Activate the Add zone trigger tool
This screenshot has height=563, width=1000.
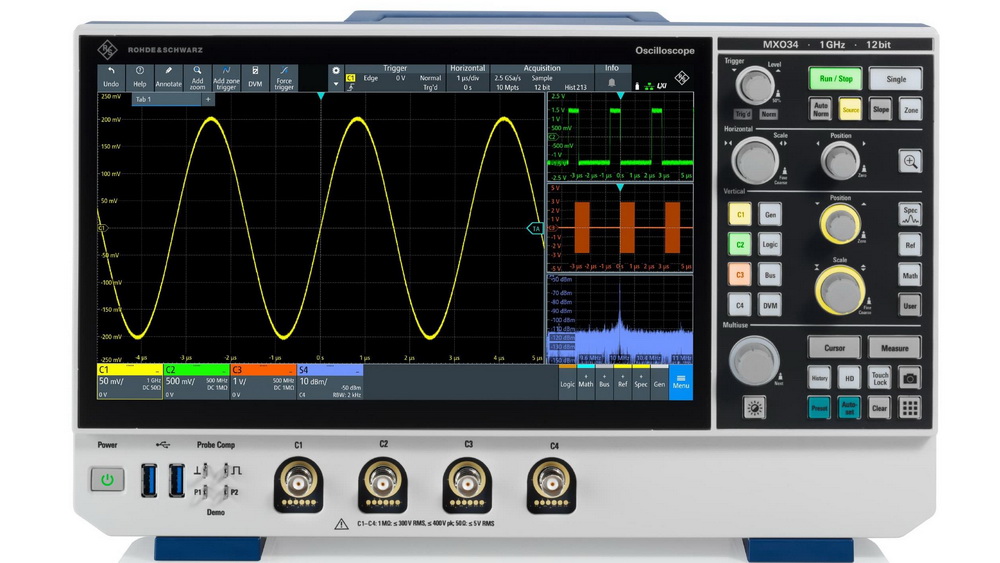click(226, 76)
